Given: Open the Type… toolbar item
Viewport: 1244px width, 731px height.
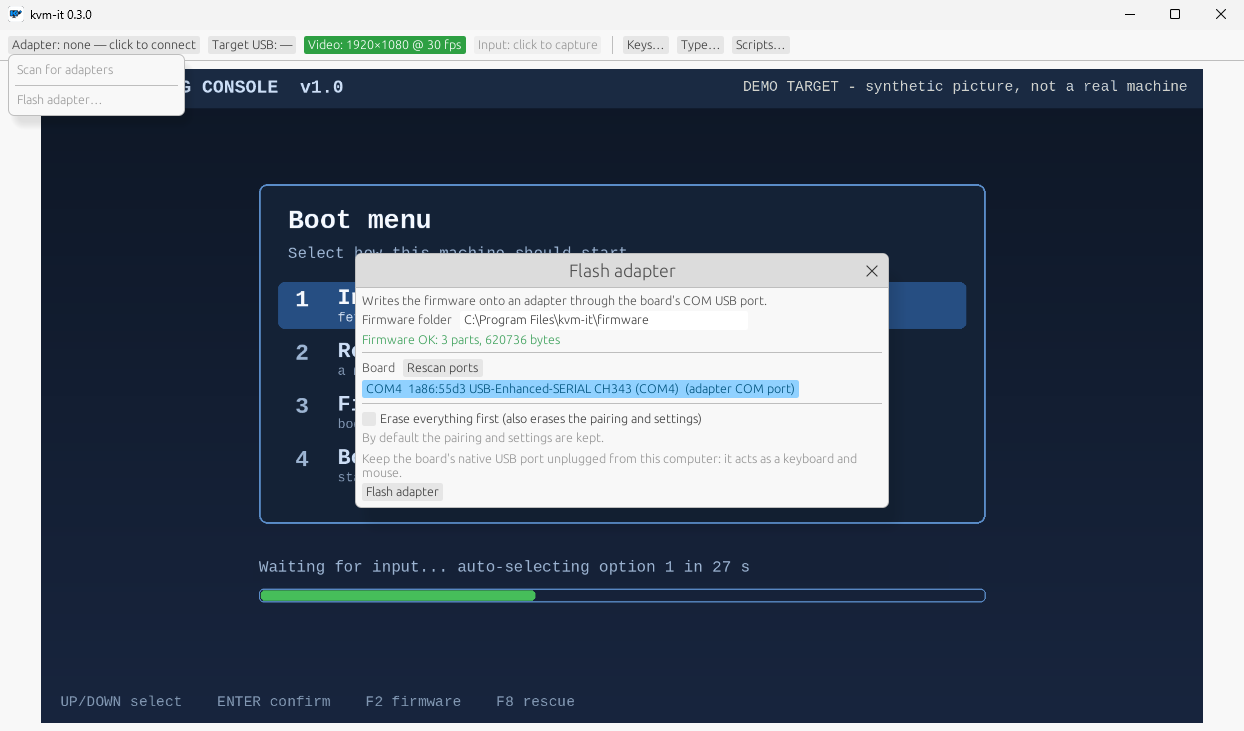Looking at the screenshot, I should point(700,45).
